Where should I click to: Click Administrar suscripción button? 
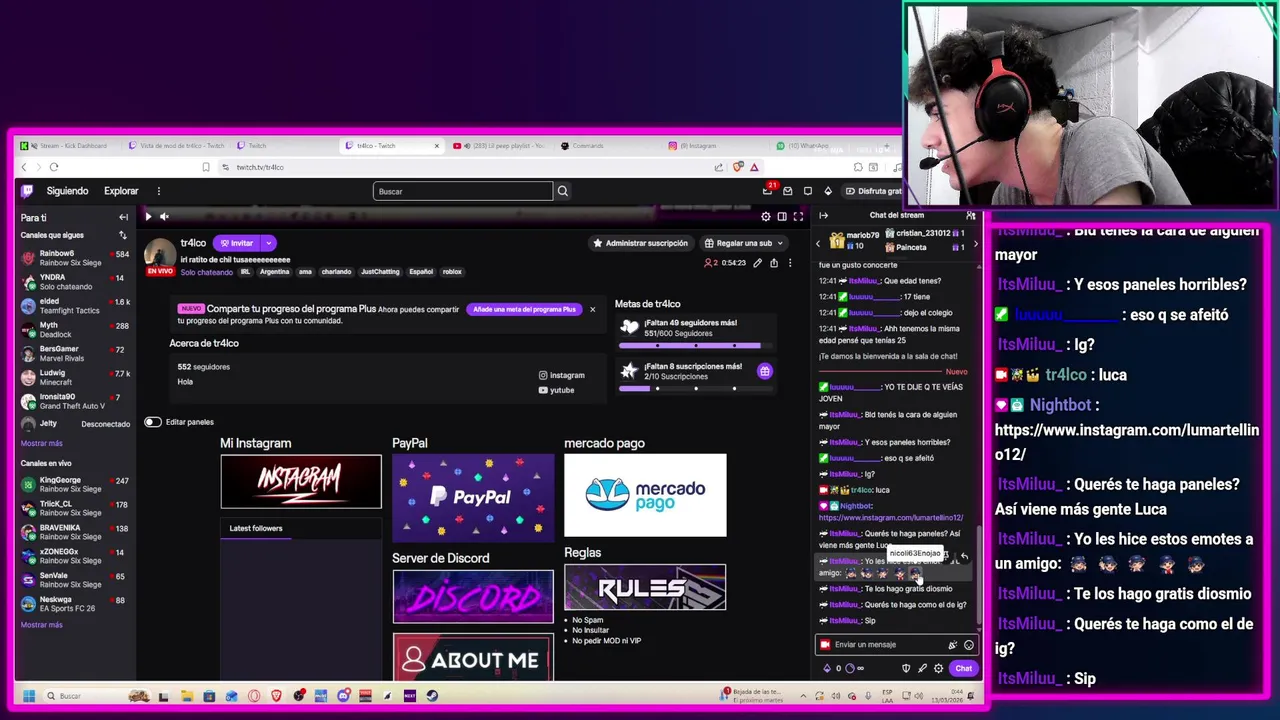[640, 243]
